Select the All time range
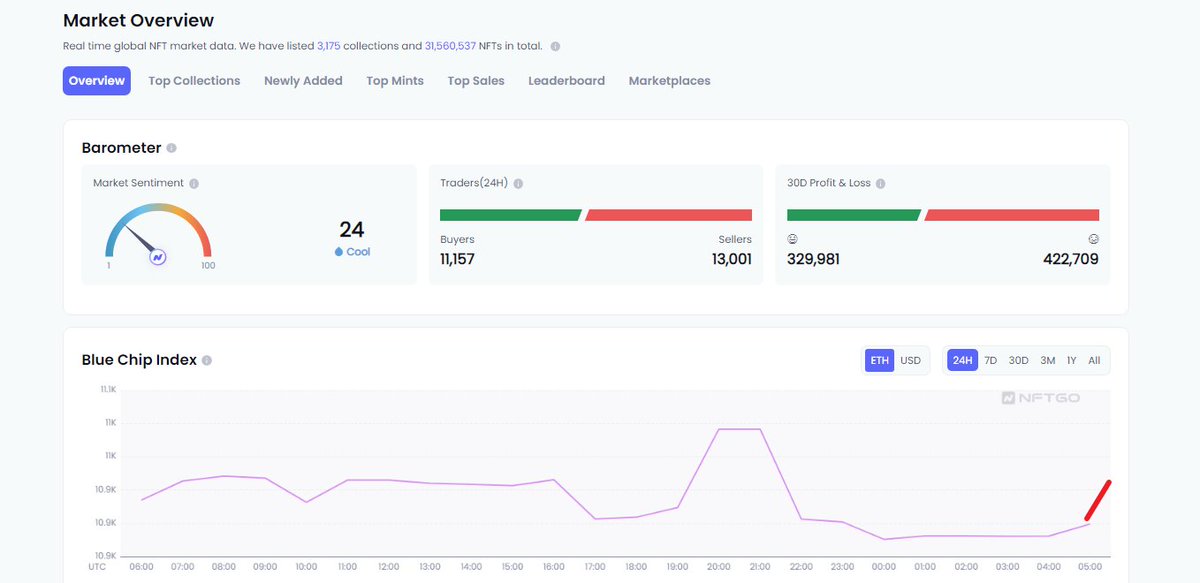Viewport: 1200px width, 583px height. point(1094,360)
